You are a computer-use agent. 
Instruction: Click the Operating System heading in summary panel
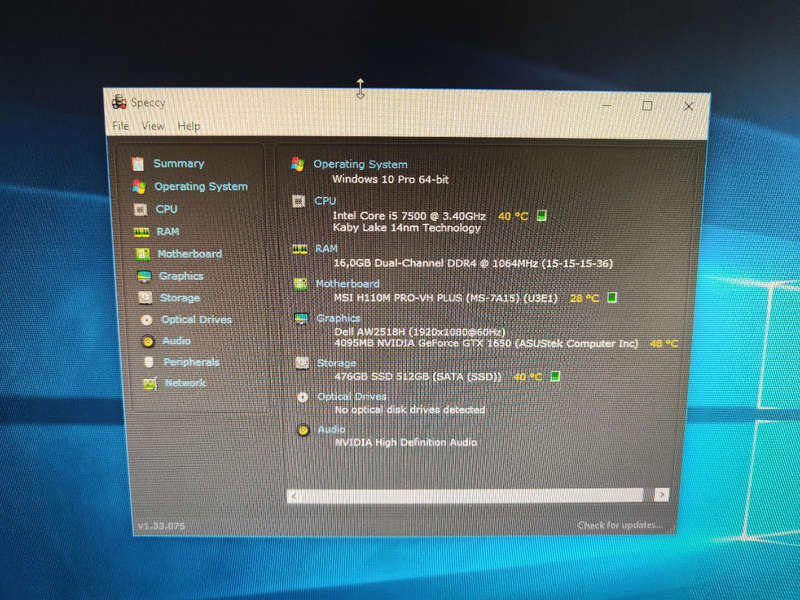pyautogui.click(x=360, y=164)
